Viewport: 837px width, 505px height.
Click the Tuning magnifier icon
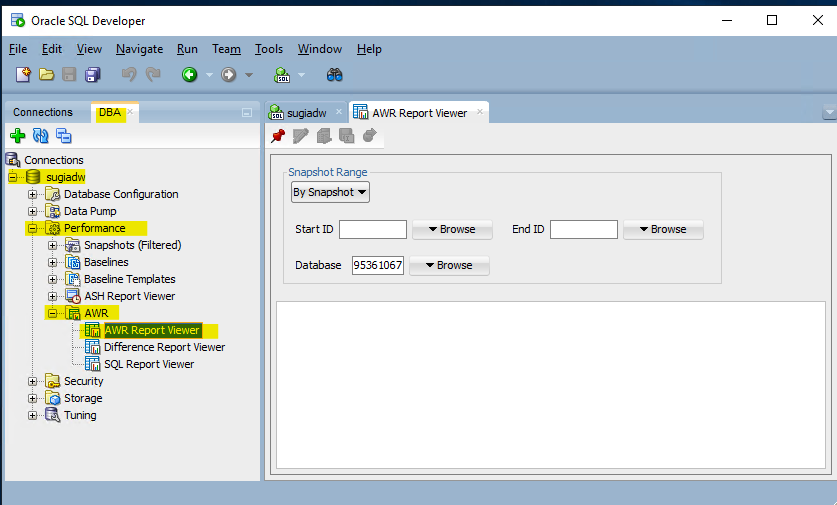(53, 415)
